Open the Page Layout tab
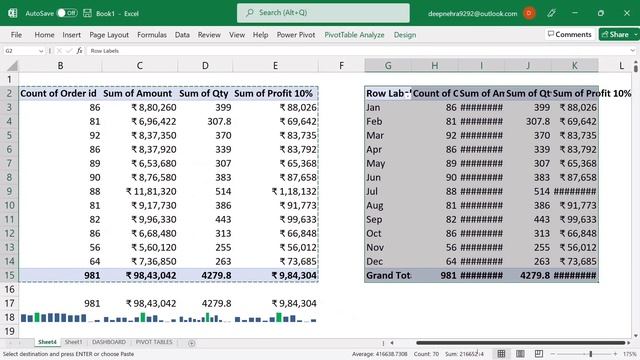Viewport: 640px width, 360px height. coord(109,35)
